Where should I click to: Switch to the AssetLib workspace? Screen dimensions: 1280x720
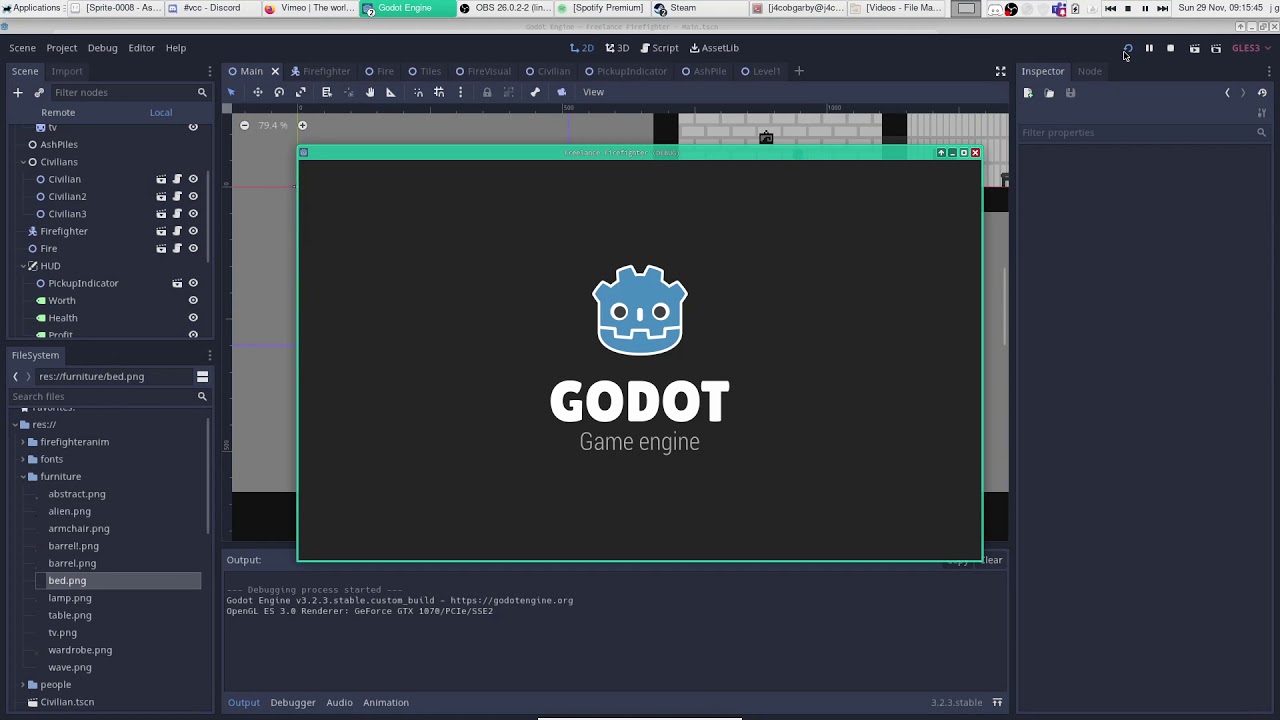(714, 48)
